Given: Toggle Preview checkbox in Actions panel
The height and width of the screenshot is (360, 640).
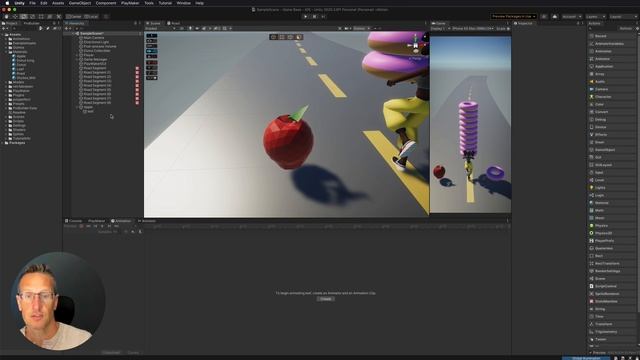Looking at the screenshot, I should [x=591, y=353].
